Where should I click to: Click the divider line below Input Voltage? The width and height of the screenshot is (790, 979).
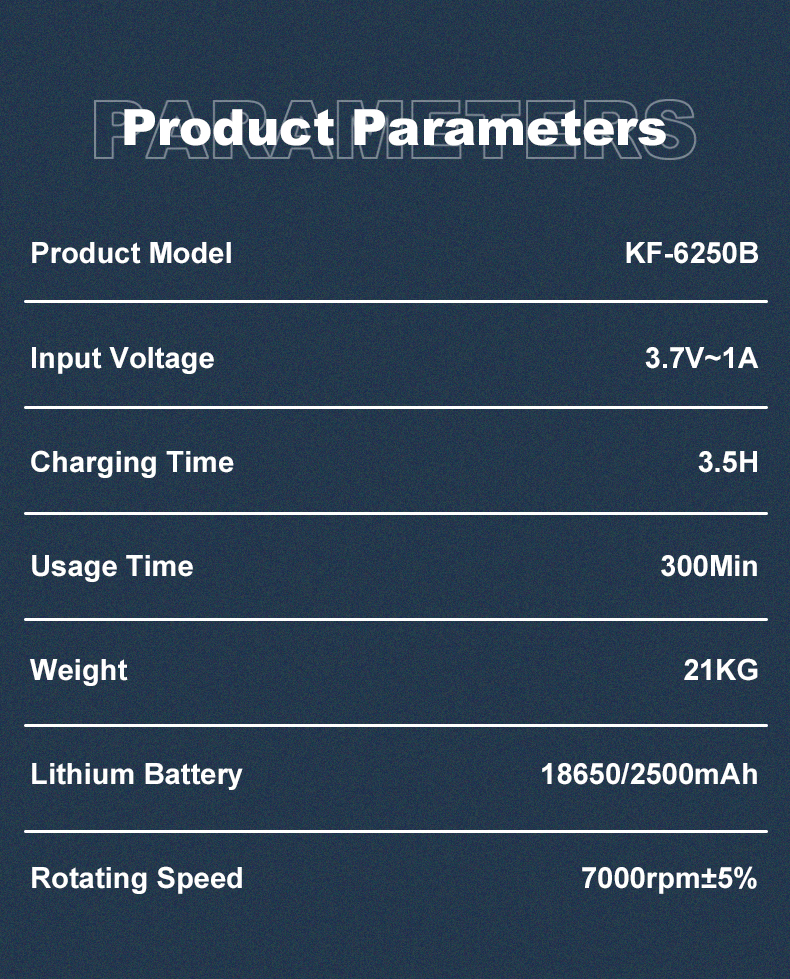[396, 408]
